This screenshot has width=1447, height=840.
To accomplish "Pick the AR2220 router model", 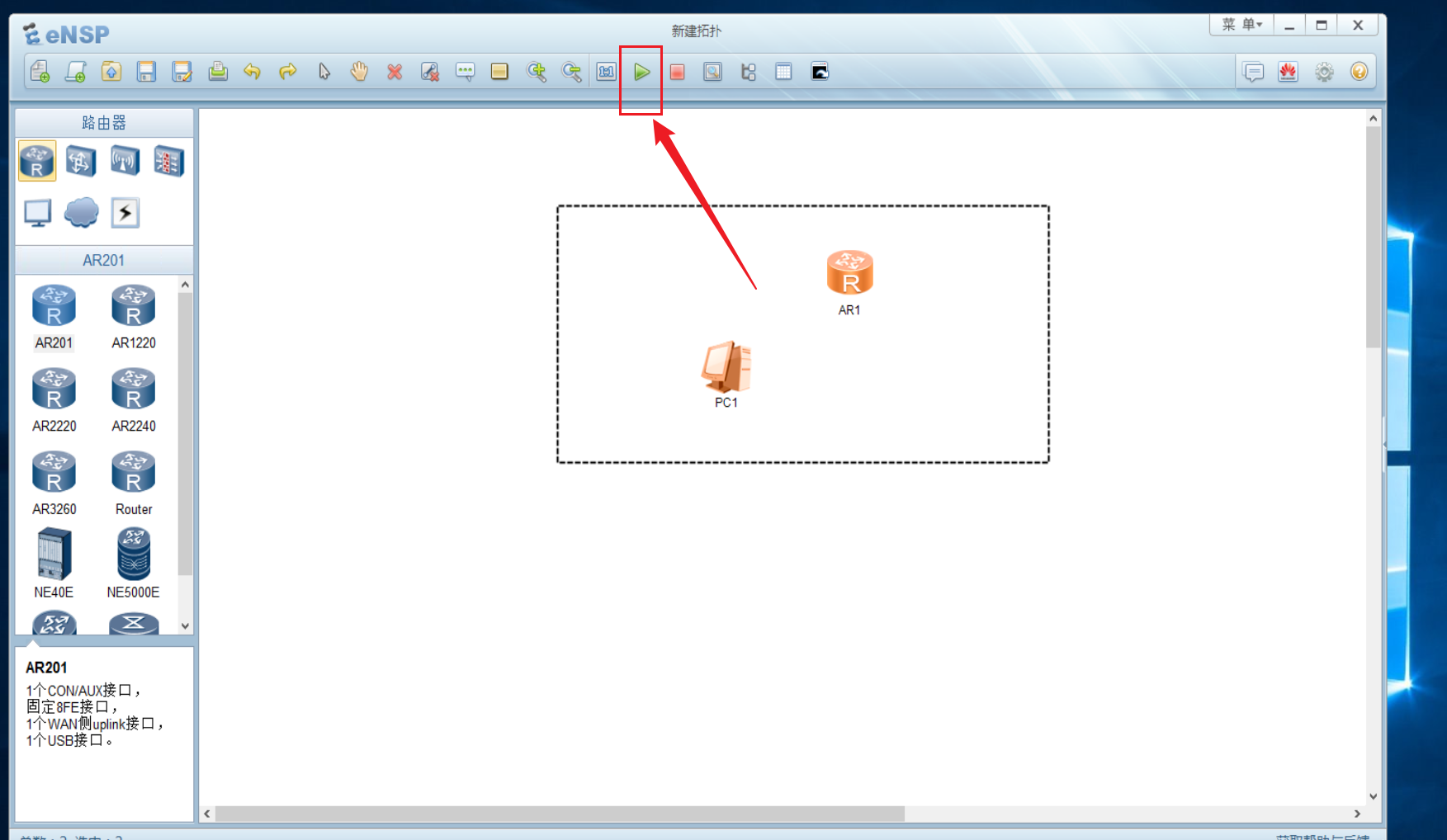I will (x=54, y=400).
